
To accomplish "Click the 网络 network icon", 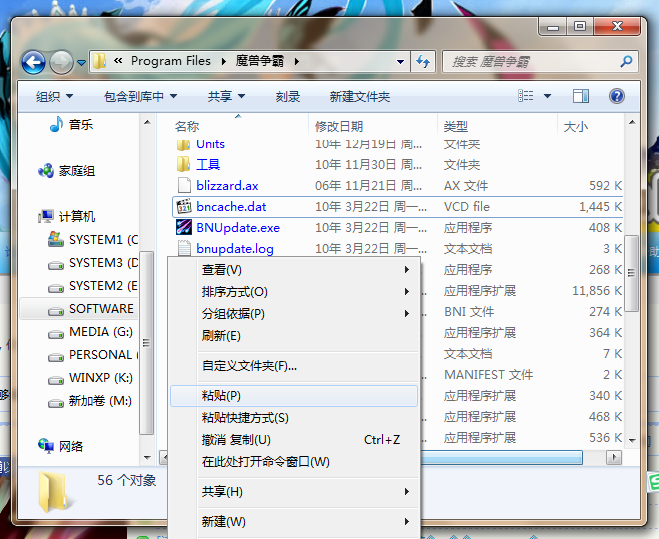I will click(x=46, y=445).
